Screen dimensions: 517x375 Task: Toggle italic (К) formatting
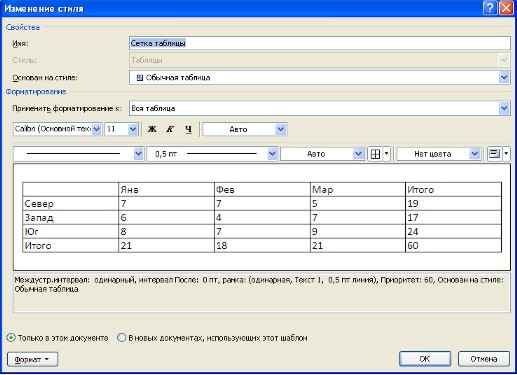pos(170,129)
